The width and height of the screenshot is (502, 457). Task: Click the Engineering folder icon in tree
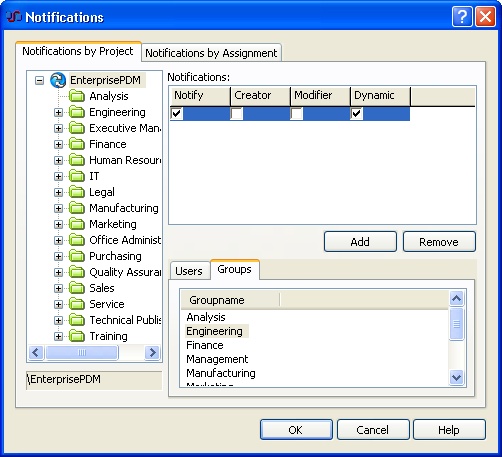[77, 112]
